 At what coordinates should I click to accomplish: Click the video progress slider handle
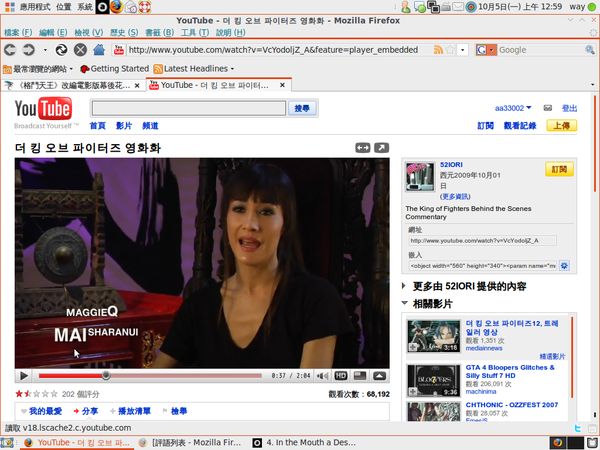click(106, 376)
